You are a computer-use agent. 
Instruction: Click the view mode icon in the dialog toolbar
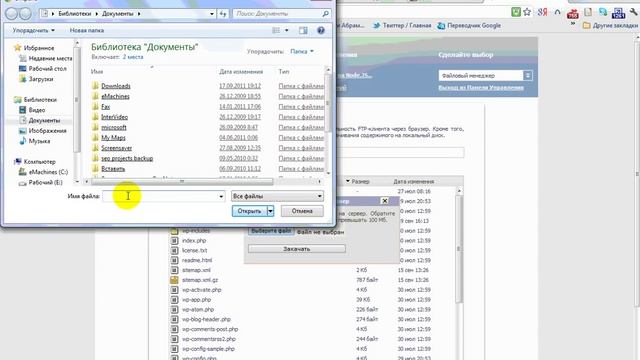click(276, 30)
